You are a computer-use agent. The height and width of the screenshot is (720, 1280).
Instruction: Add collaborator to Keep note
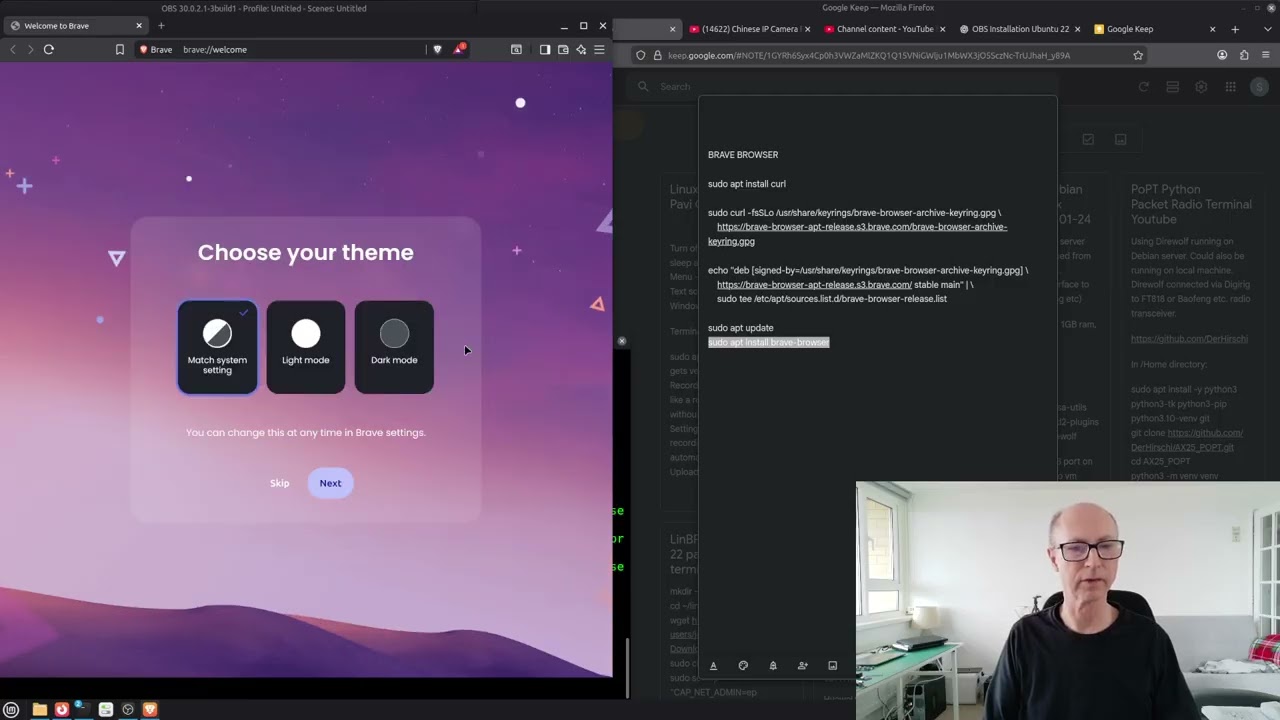click(x=802, y=665)
